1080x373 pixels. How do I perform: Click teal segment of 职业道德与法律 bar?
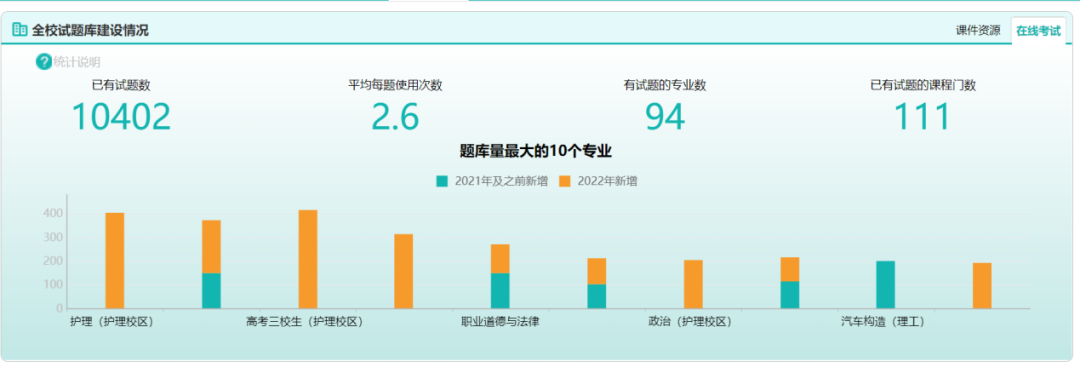tap(500, 291)
